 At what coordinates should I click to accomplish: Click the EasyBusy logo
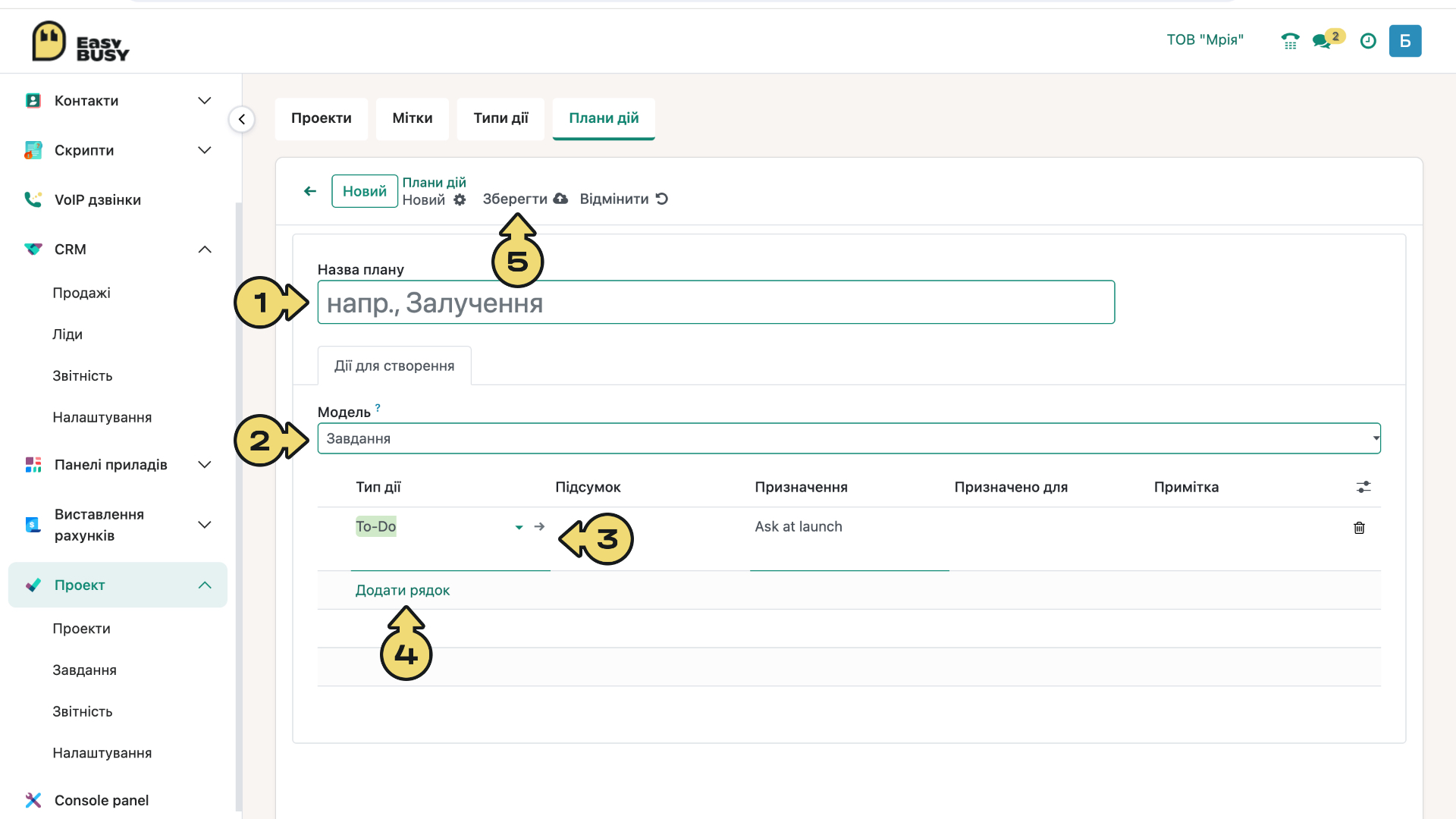coord(80,41)
